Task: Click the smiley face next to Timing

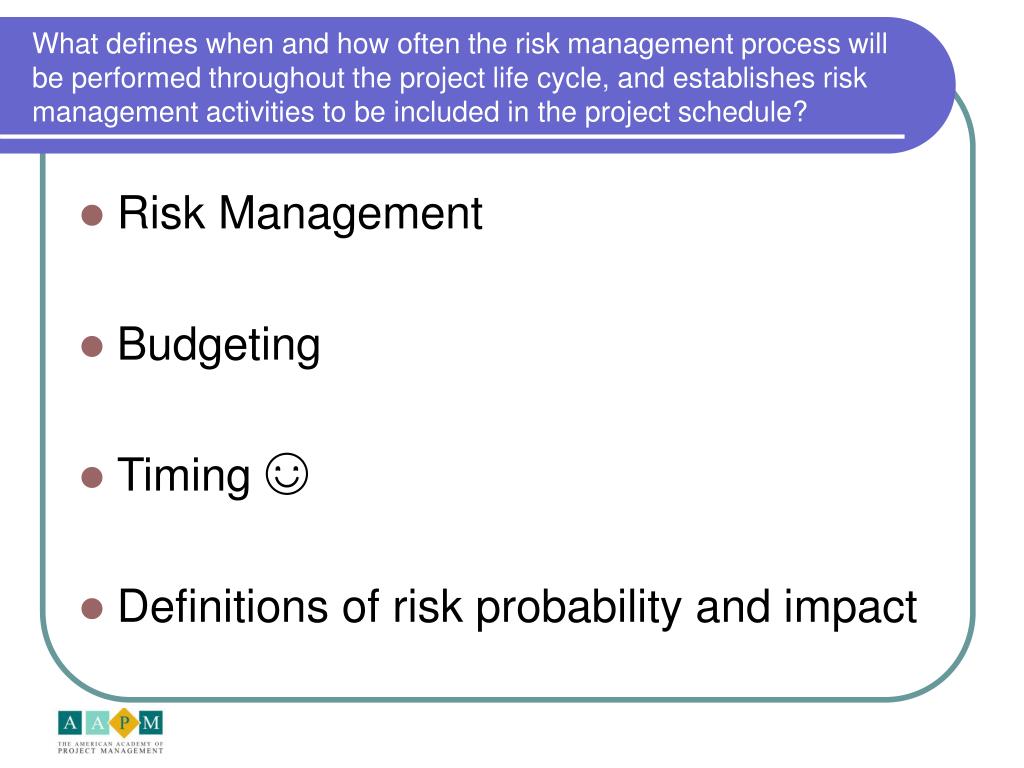Action: 287,474
